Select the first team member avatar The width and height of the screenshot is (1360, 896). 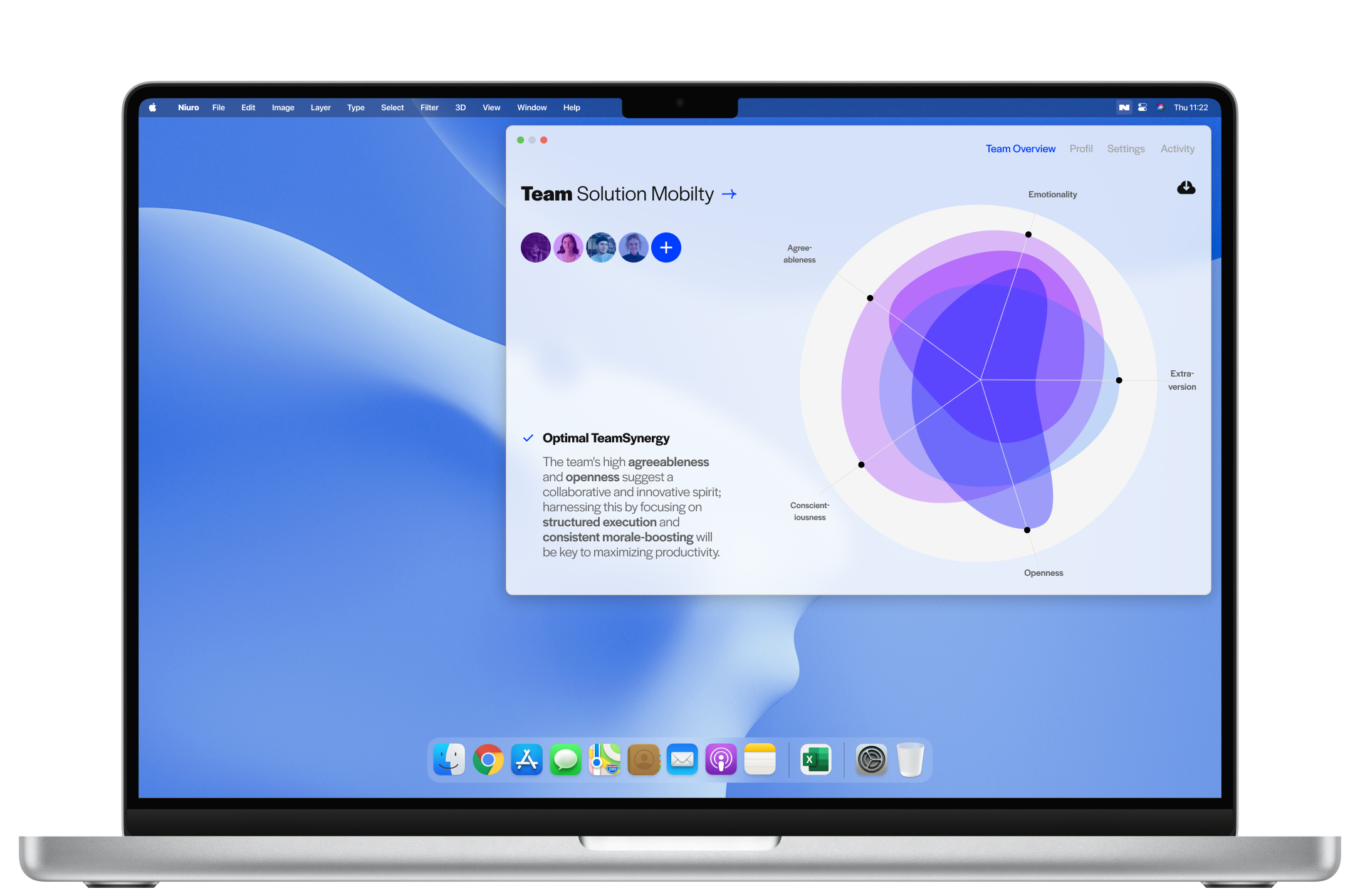(536, 247)
